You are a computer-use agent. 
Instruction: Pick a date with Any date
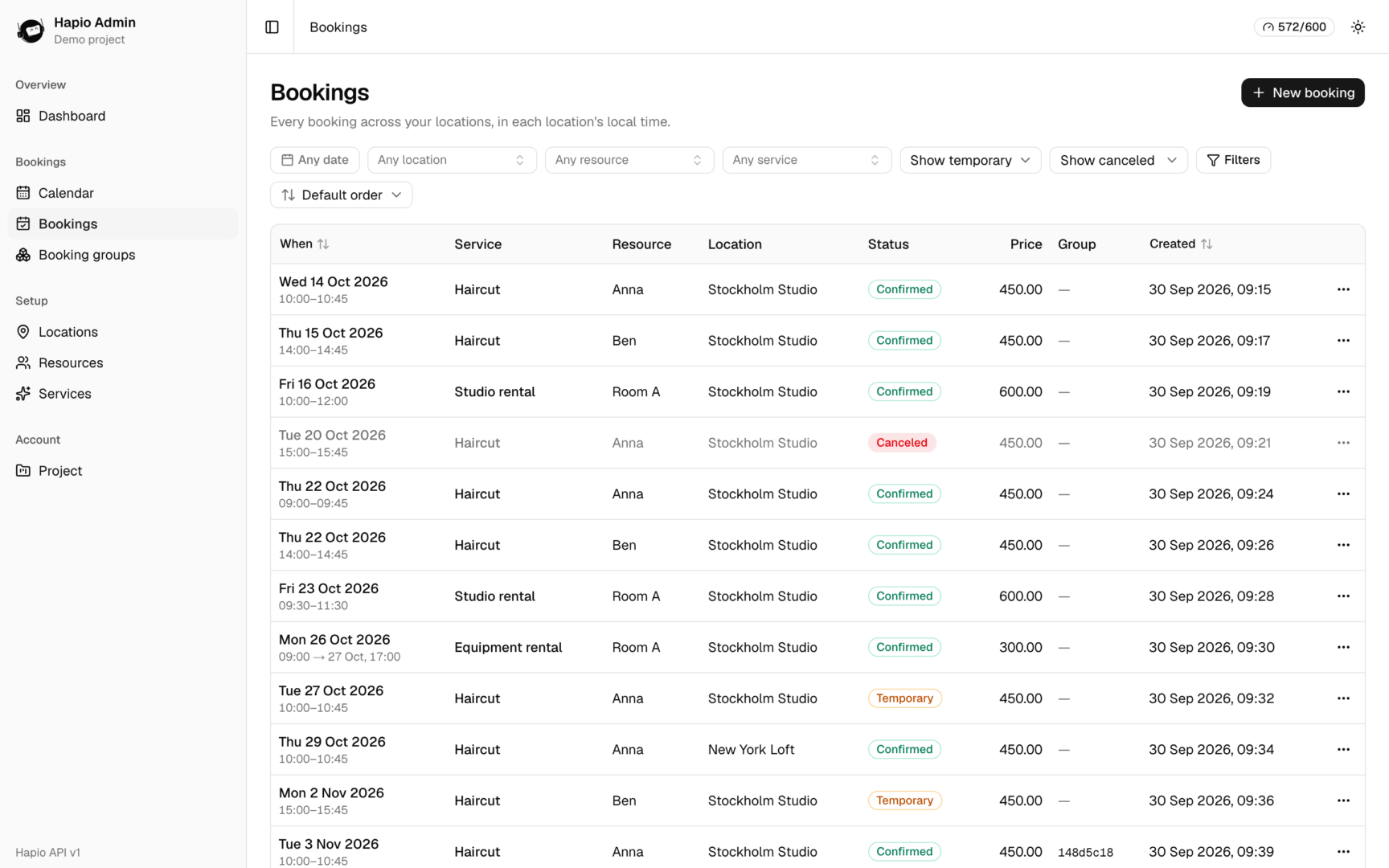tap(315, 160)
